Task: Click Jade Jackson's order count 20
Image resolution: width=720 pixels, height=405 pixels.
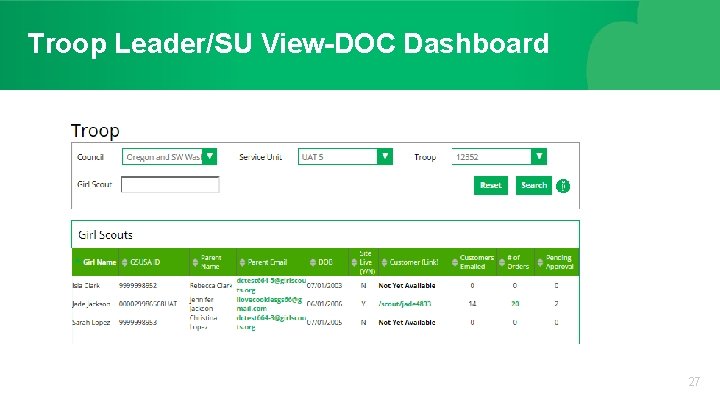Action: (515, 304)
